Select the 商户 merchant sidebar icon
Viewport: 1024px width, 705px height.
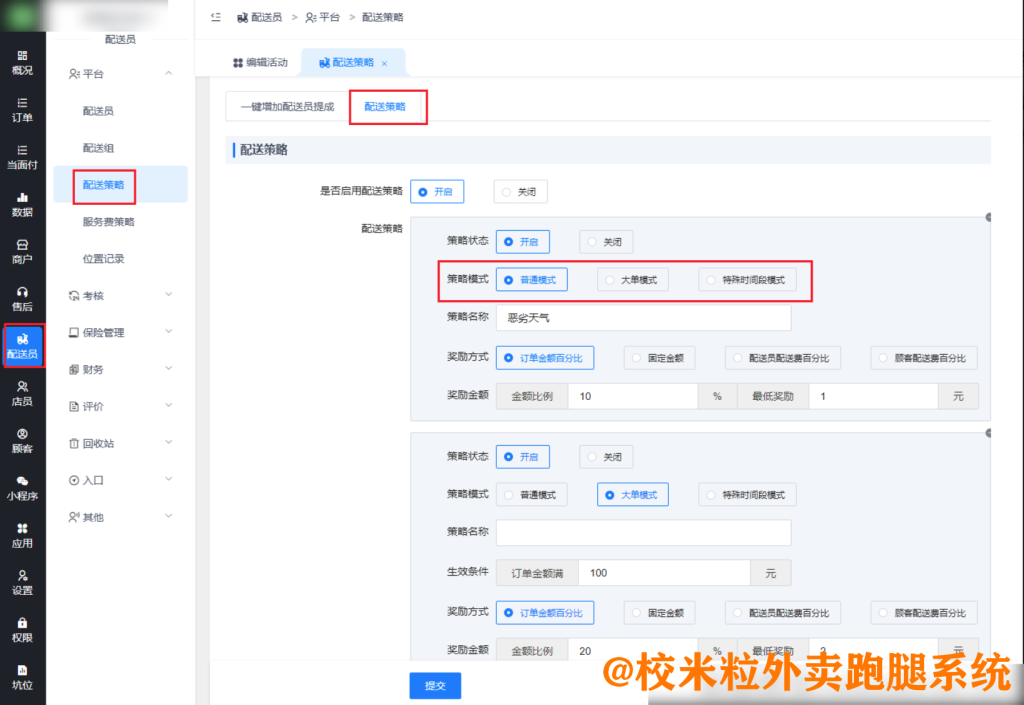pos(22,251)
